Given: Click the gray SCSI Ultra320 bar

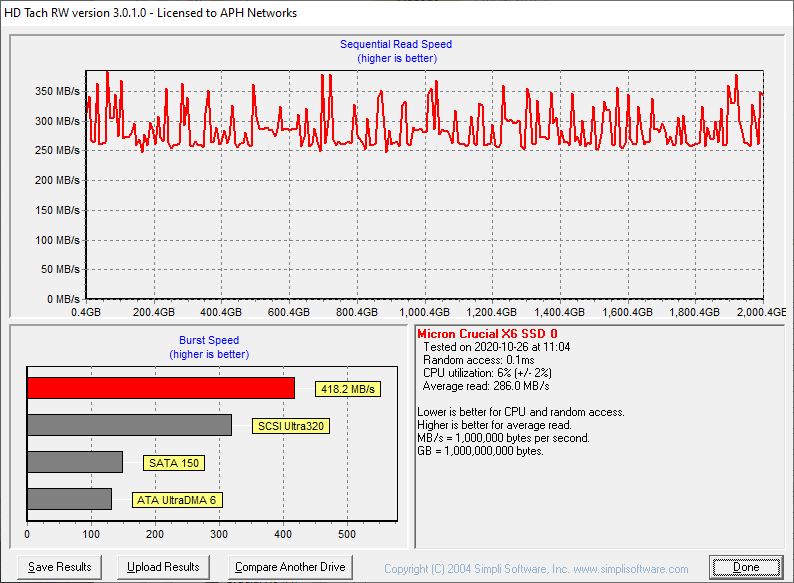Looking at the screenshot, I should pyautogui.click(x=129, y=425).
